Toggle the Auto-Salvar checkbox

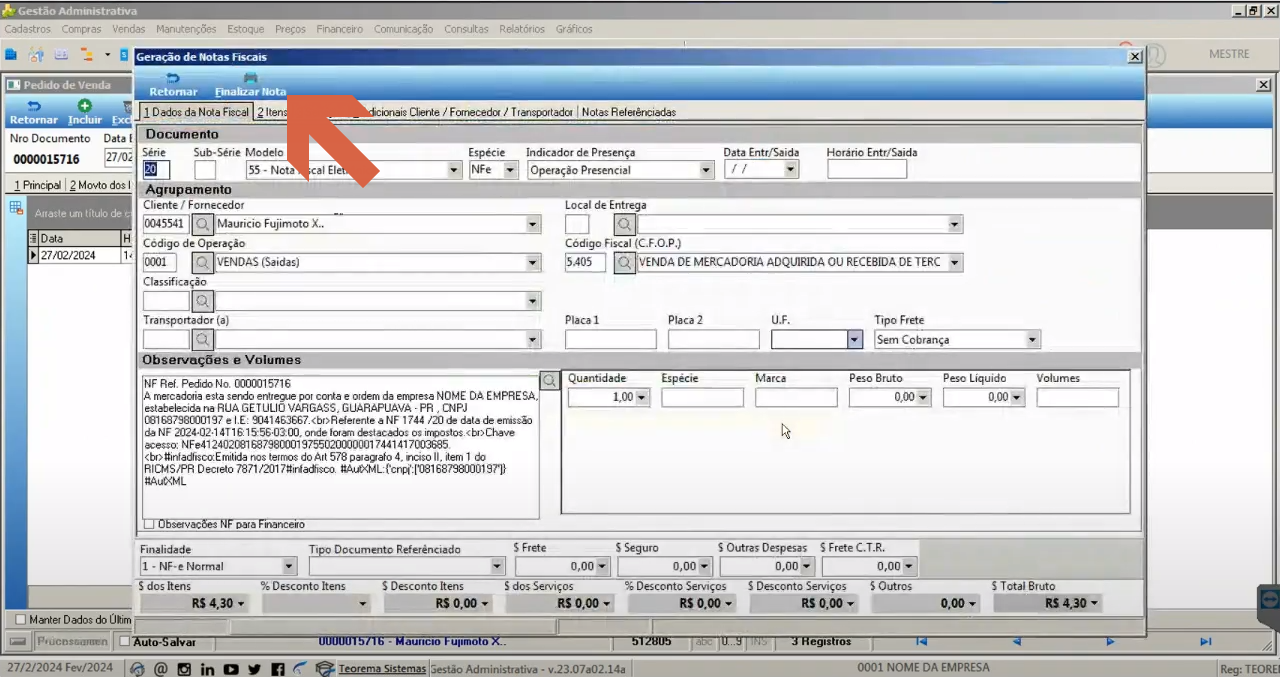tap(125, 641)
